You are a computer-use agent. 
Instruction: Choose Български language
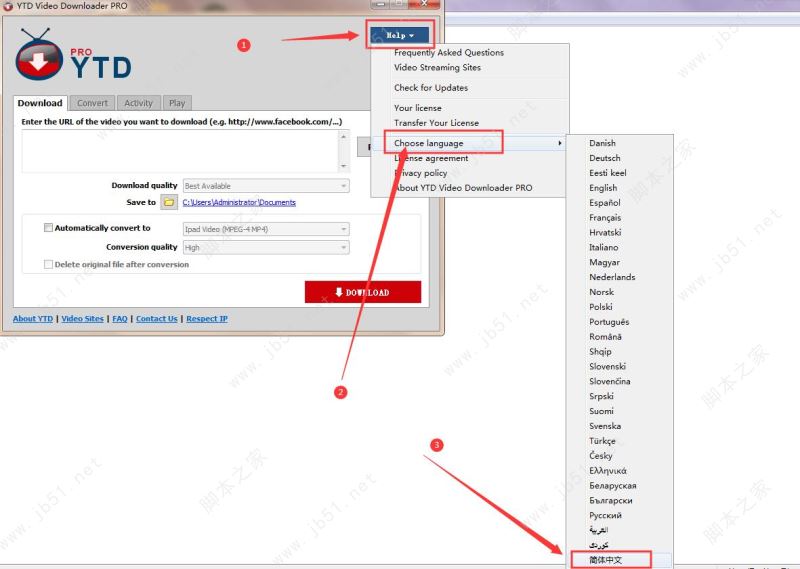(x=619, y=500)
